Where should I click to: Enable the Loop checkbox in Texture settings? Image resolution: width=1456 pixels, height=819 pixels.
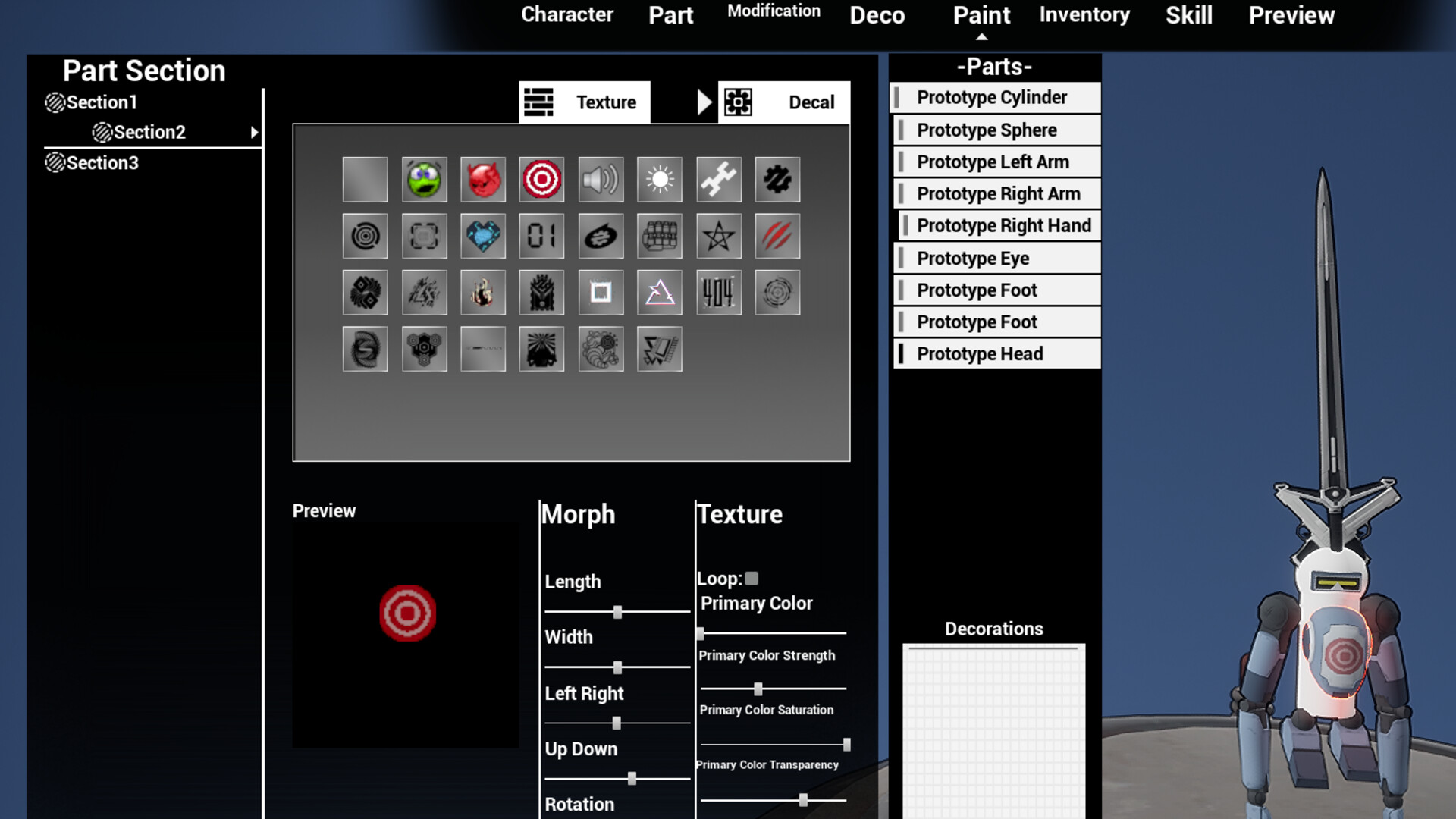[752, 578]
